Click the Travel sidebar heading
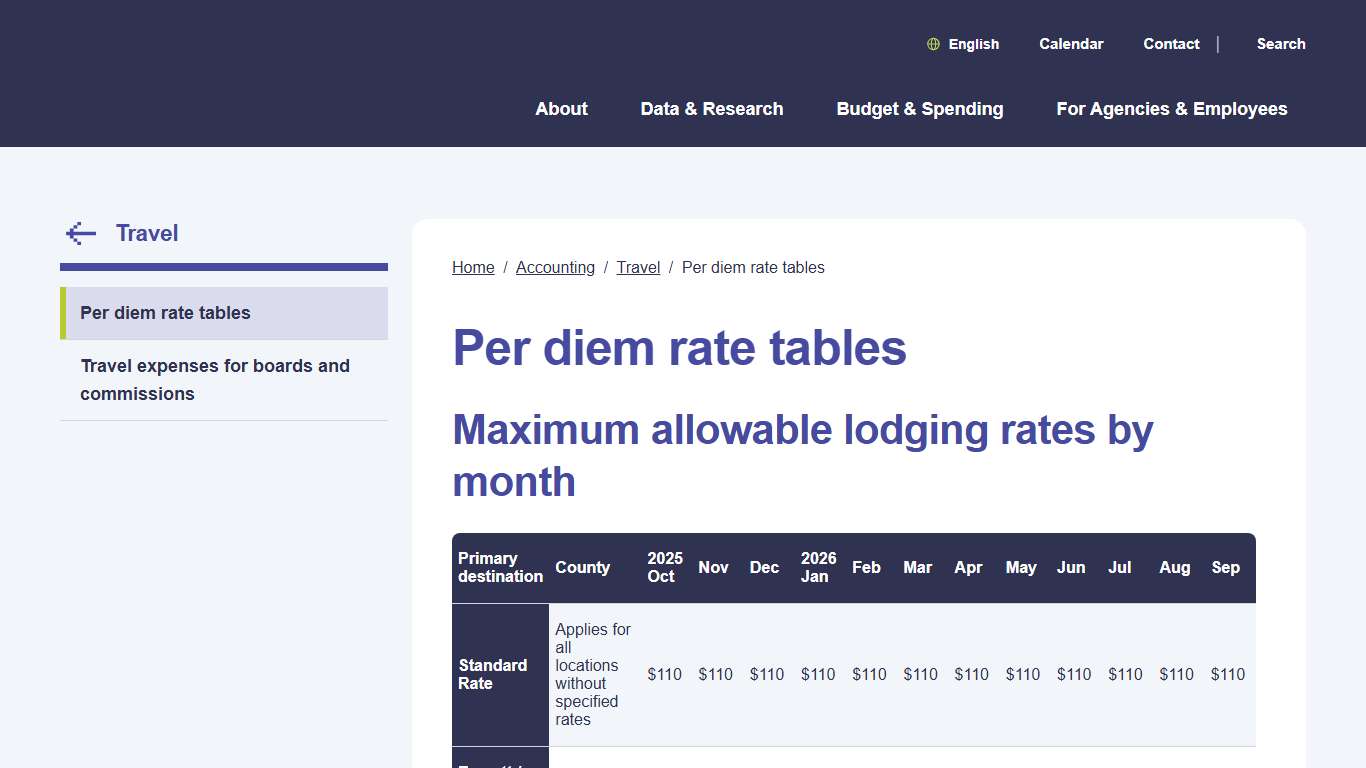The height and width of the screenshot is (768, 1366). (147, 233)
